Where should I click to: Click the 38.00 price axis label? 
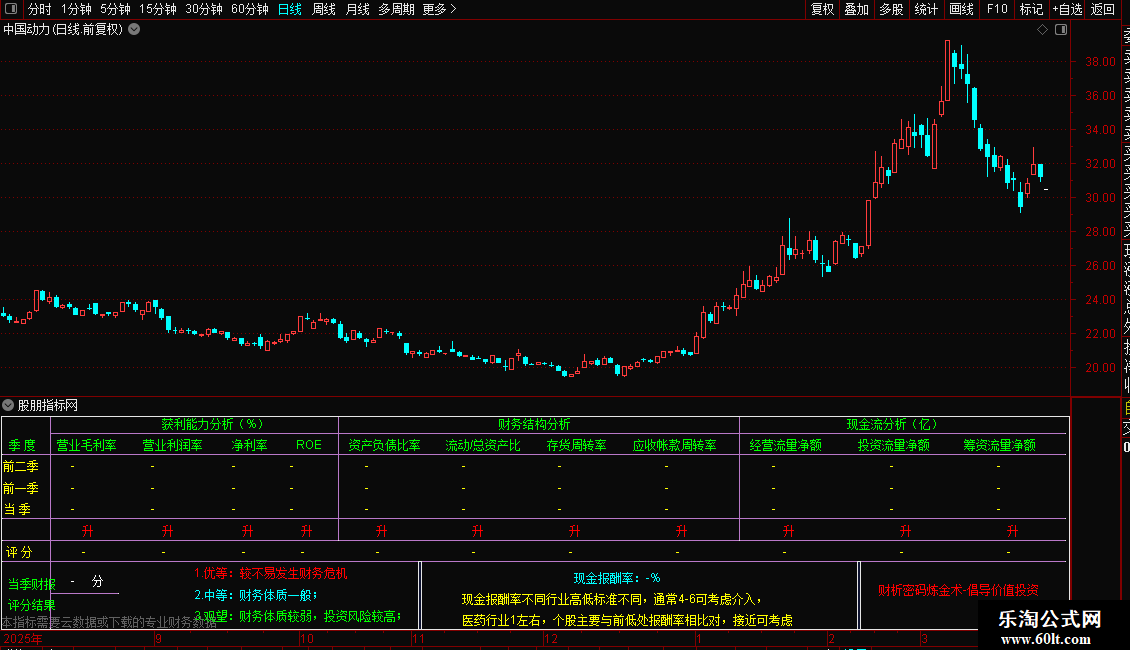click(x=1100, y=61)
